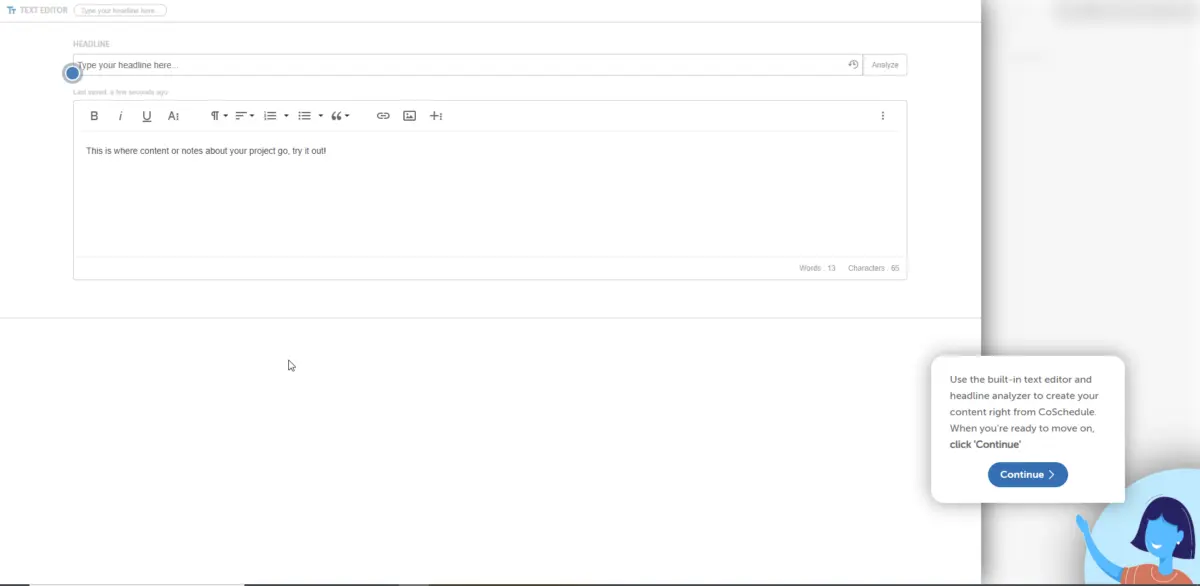Click the headline history clock icon
Image resolution: width=1200 pixels, height=586 pixels.
[x=853, y=65]
